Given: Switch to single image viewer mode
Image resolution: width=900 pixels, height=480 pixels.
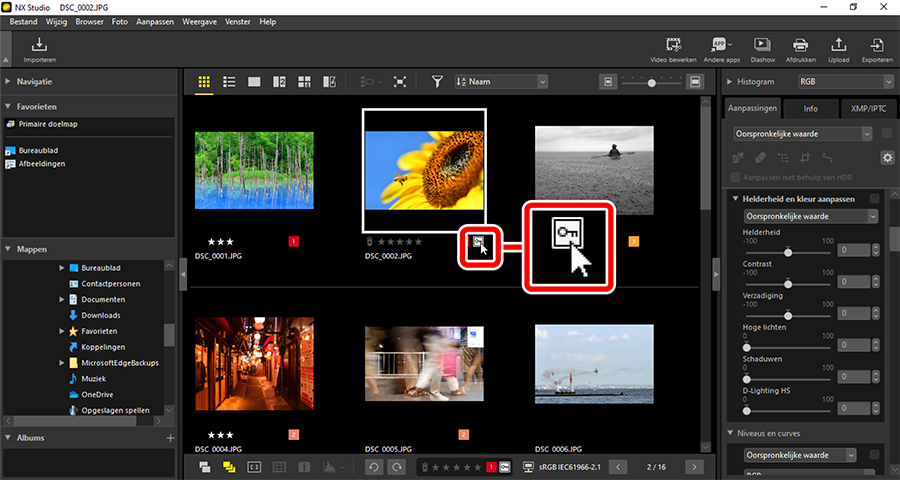Looking at the screenshot, I should point(254,82).
